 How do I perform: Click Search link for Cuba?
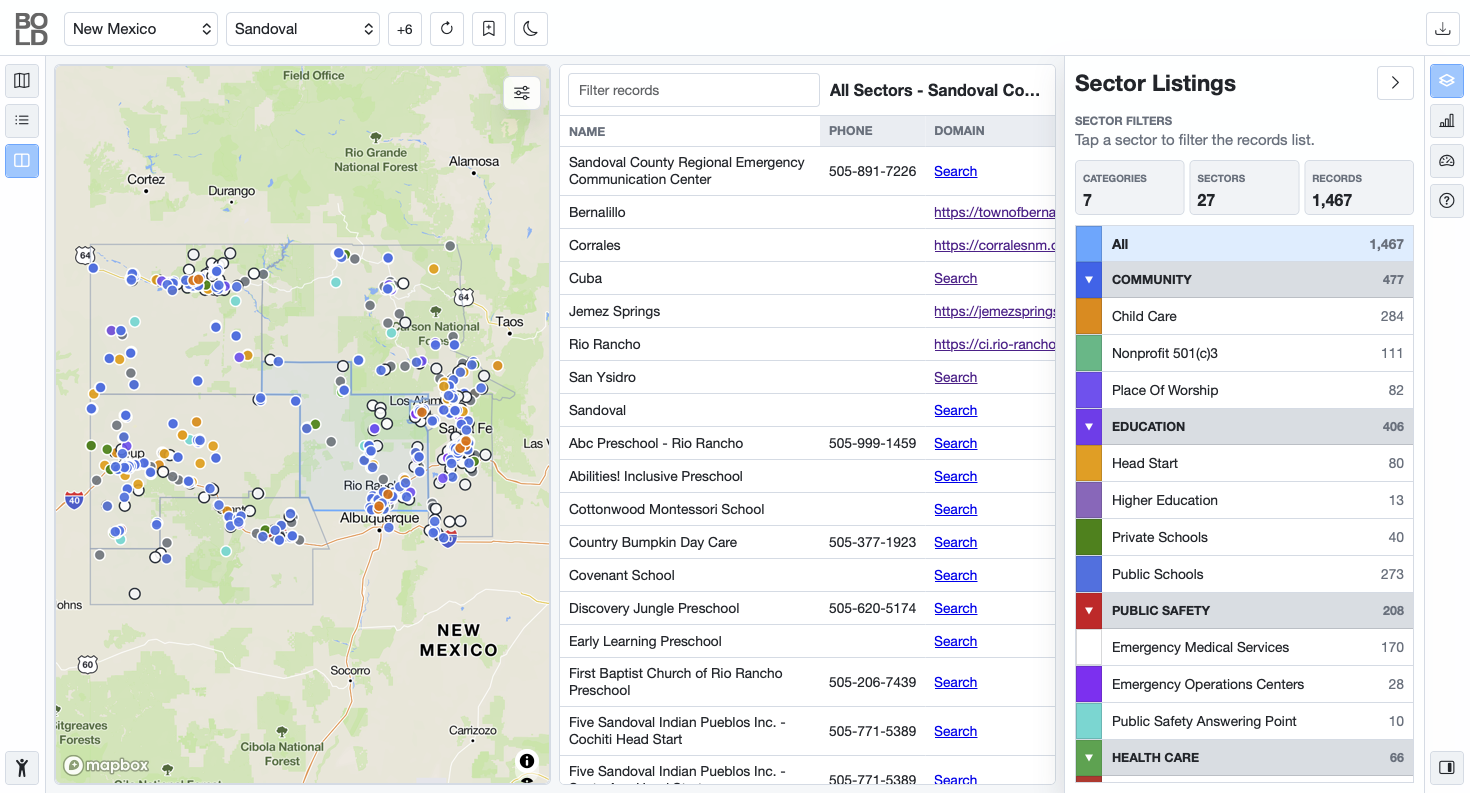click(955, 278)
